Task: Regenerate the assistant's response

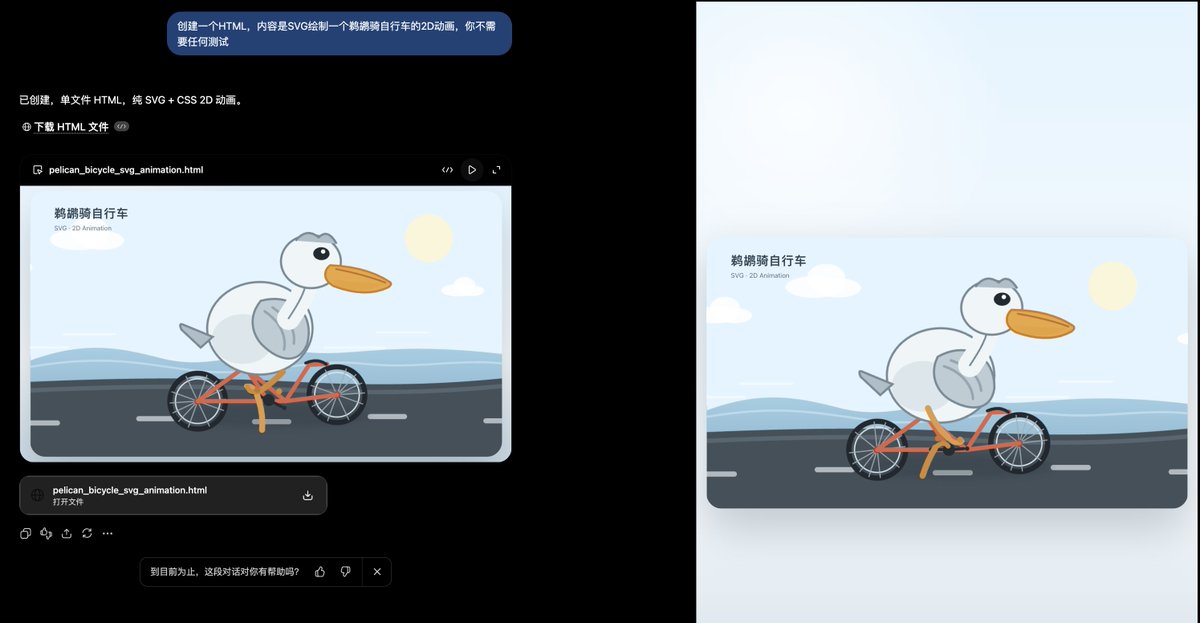Action: 87,533
